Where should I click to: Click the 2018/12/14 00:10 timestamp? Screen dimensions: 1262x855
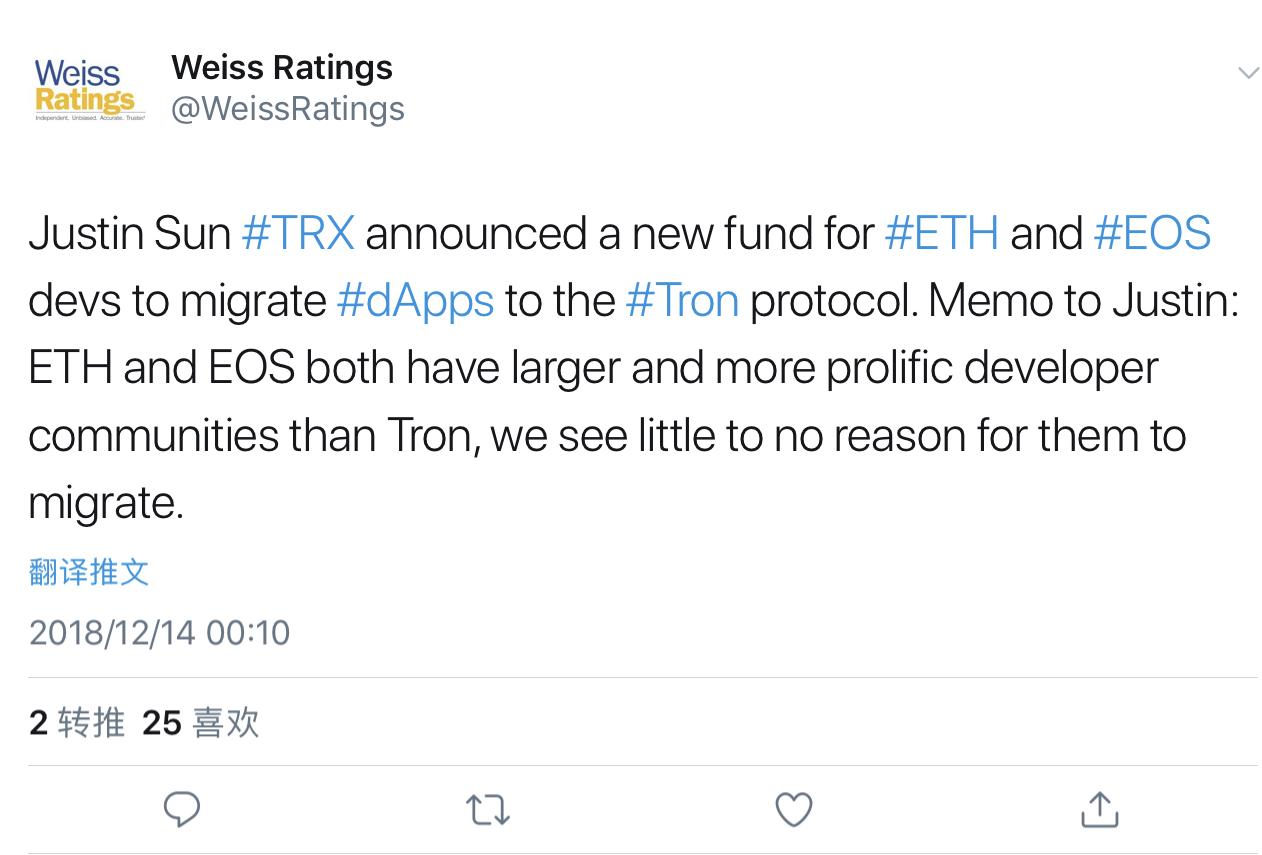tap(160, 632)
